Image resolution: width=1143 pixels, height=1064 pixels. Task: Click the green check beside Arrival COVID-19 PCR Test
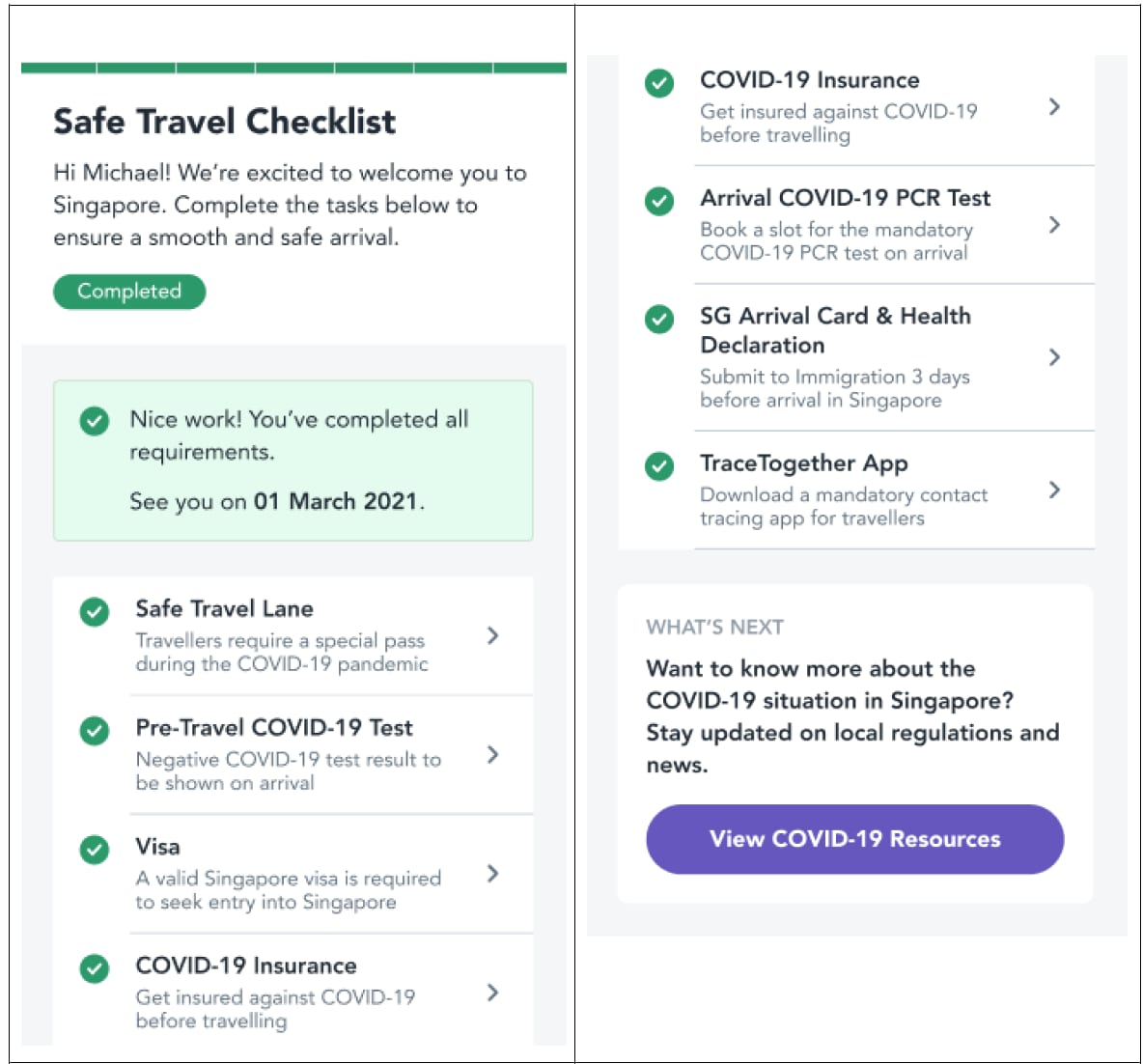(x=659, y=201)
